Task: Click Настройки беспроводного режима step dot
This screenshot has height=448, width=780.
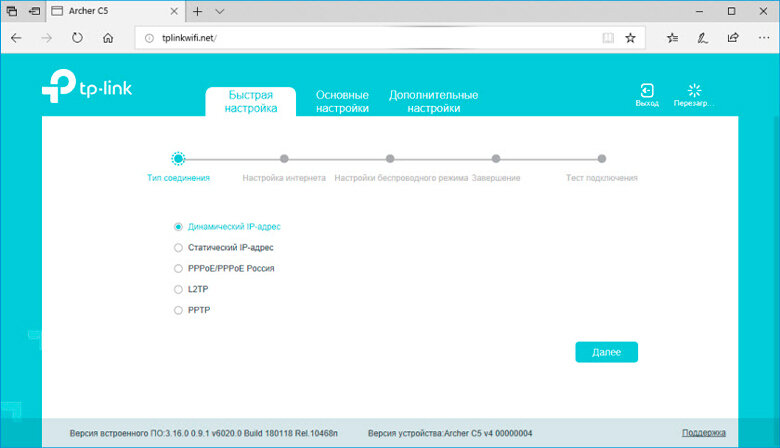Action: (x=390, y=159)
